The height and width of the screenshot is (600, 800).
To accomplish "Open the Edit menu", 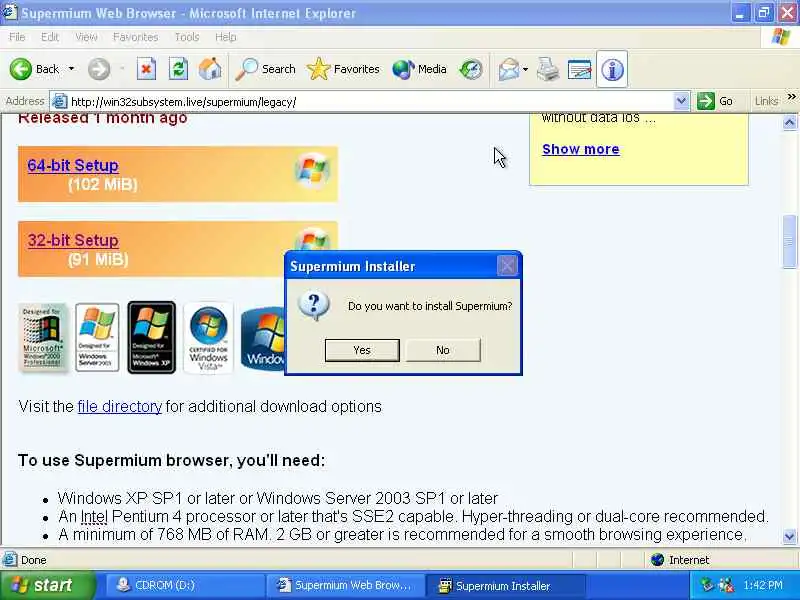I will pos(49,37).
